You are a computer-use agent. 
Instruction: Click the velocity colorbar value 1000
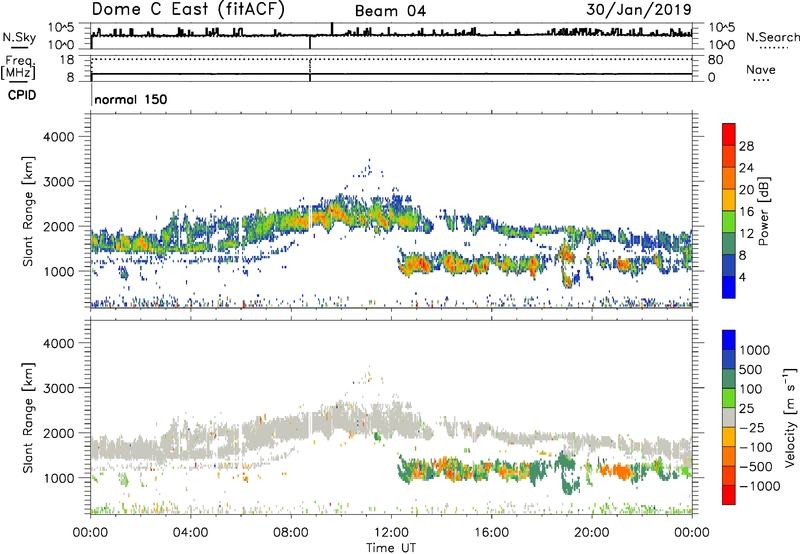coord(754,350)
